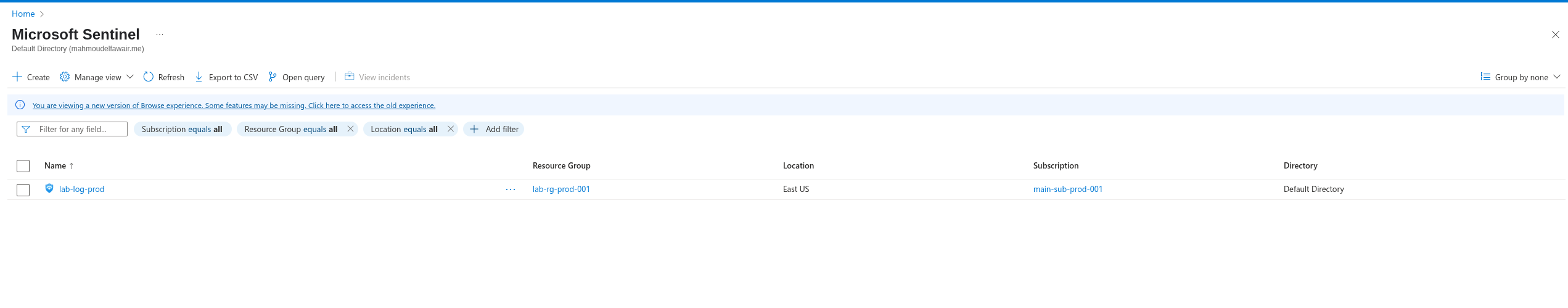Refresh the Sentinel workspace list
The width and height of the screenshot is (1568, 308).
164,77
